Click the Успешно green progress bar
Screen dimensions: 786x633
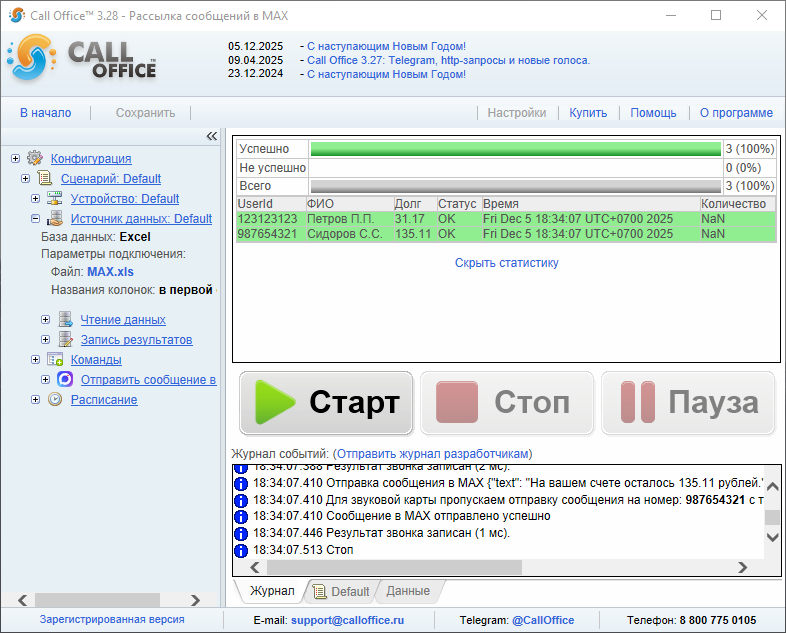pyautogui.click(x=515, y=149)
